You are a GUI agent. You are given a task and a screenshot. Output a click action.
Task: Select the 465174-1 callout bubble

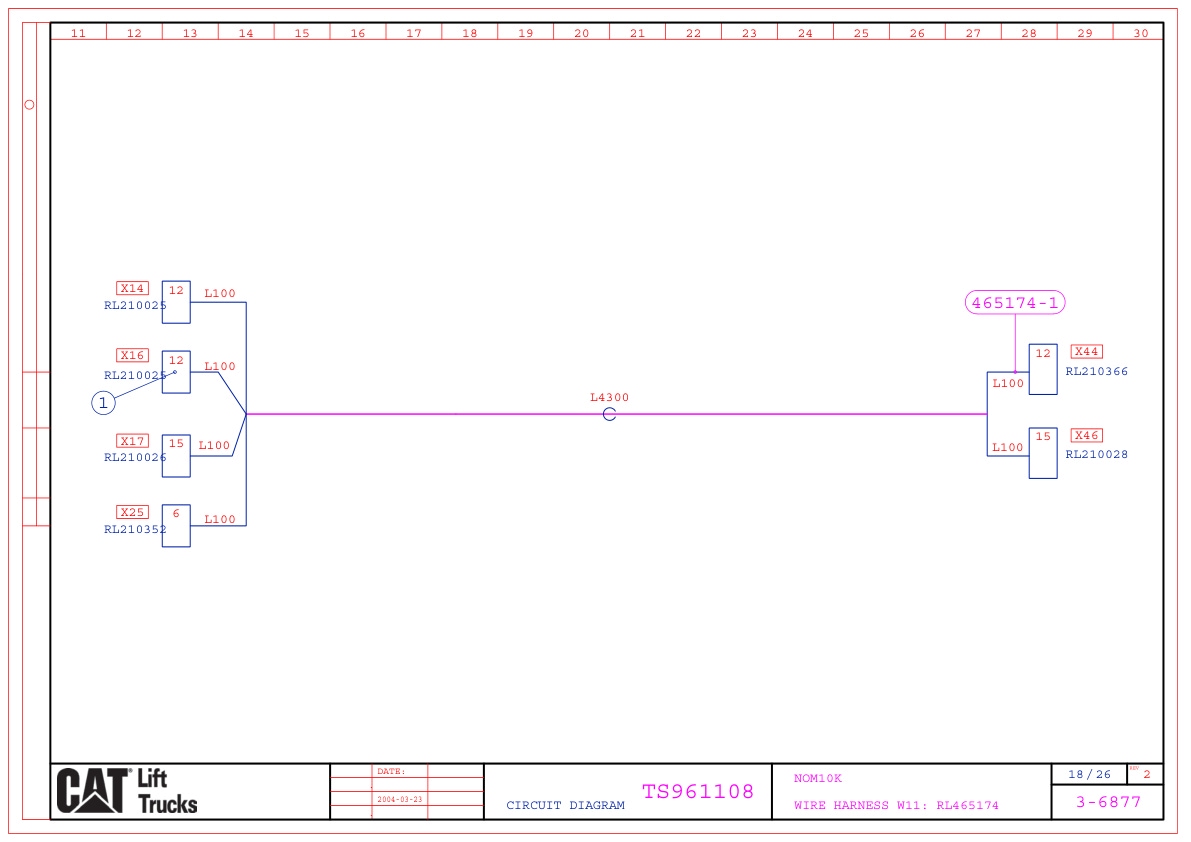point(1015,303)
